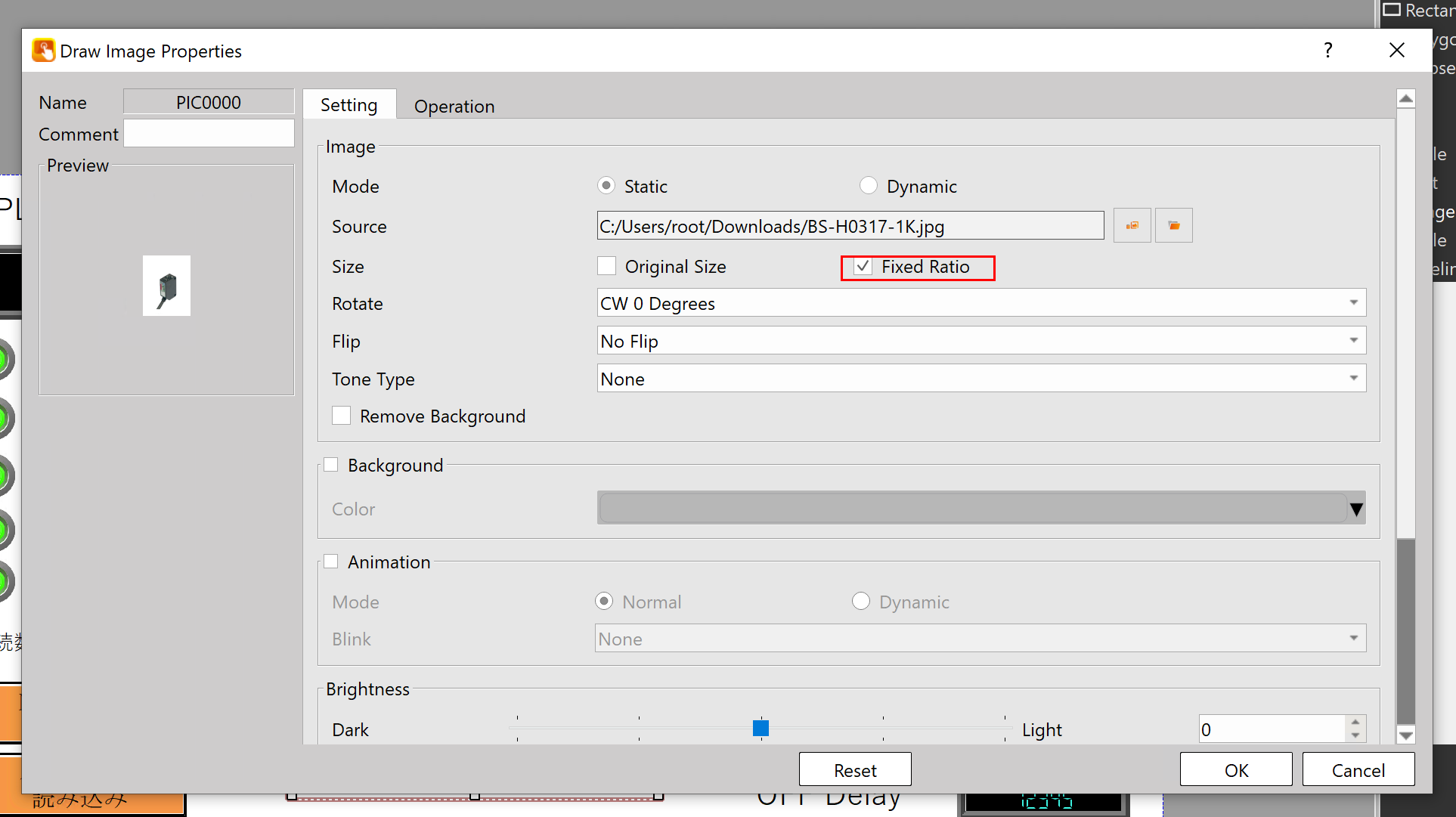Click the brightness value up arrow
Screen dimensions: 1456x817
point(1355,723)
